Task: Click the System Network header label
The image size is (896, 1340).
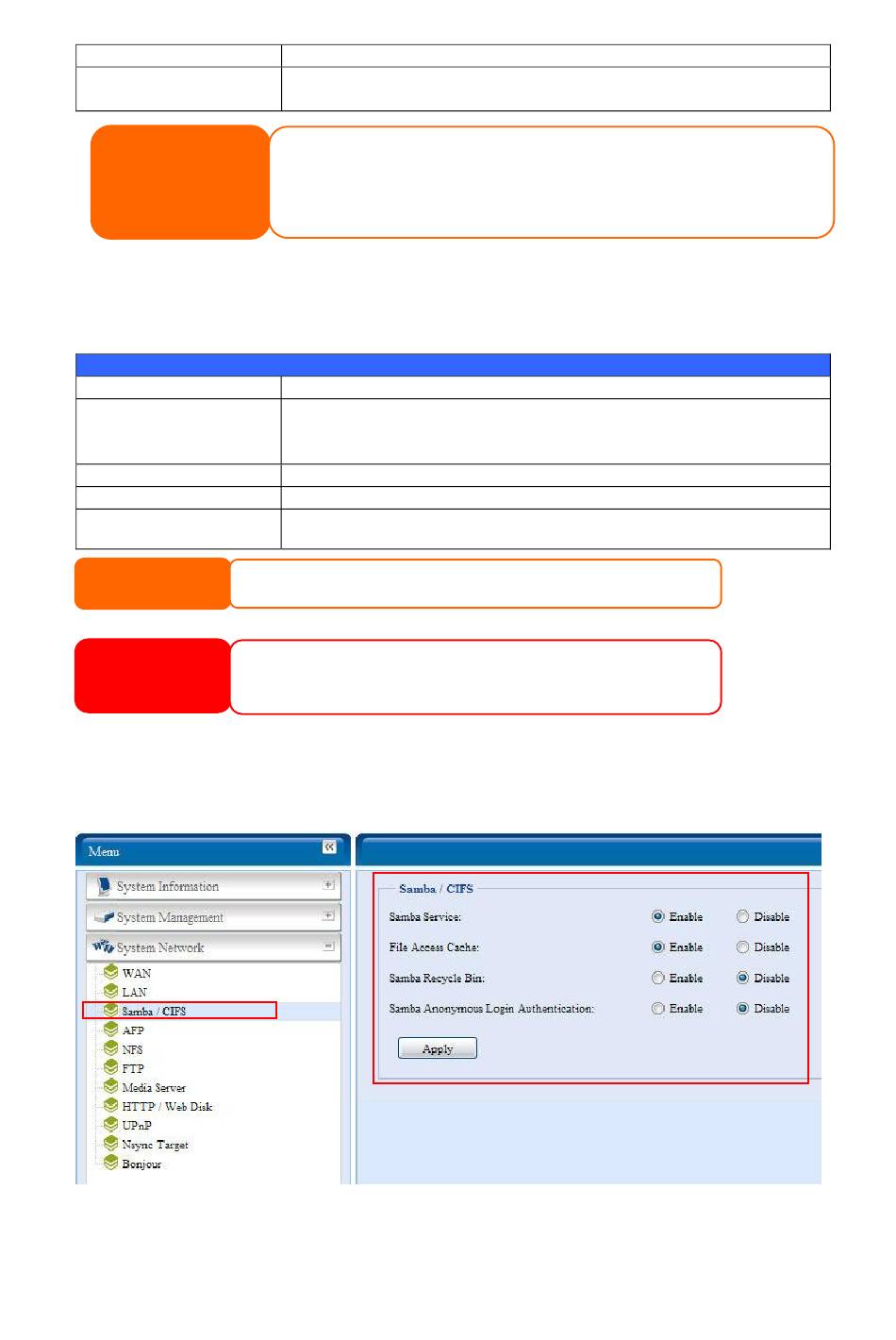Action: (x=160, y=947)
